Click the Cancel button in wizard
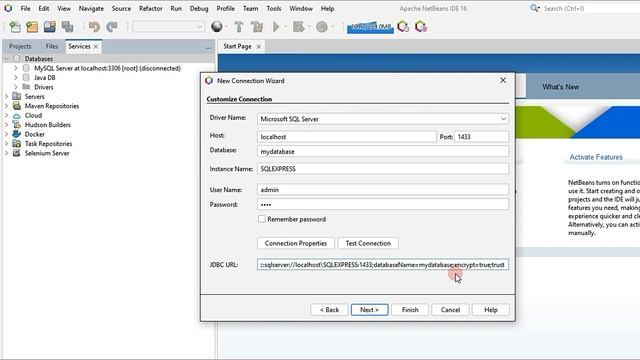The image size is (640, 360). [x=450, y=310]
